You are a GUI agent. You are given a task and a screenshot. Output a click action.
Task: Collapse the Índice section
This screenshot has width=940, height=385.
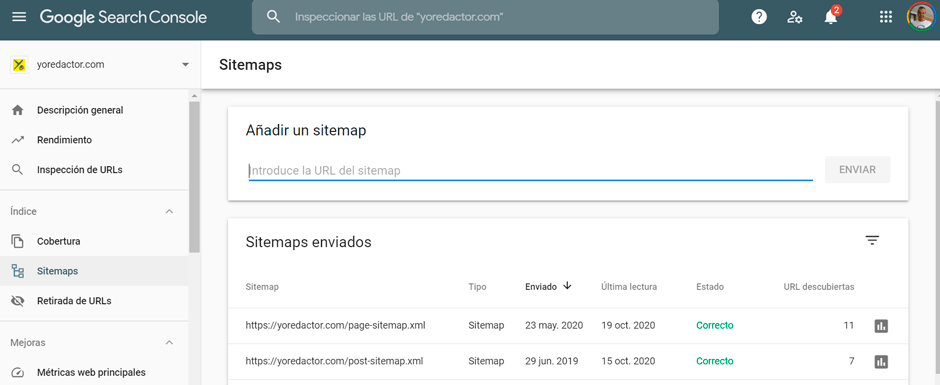[x=170, y=212]
